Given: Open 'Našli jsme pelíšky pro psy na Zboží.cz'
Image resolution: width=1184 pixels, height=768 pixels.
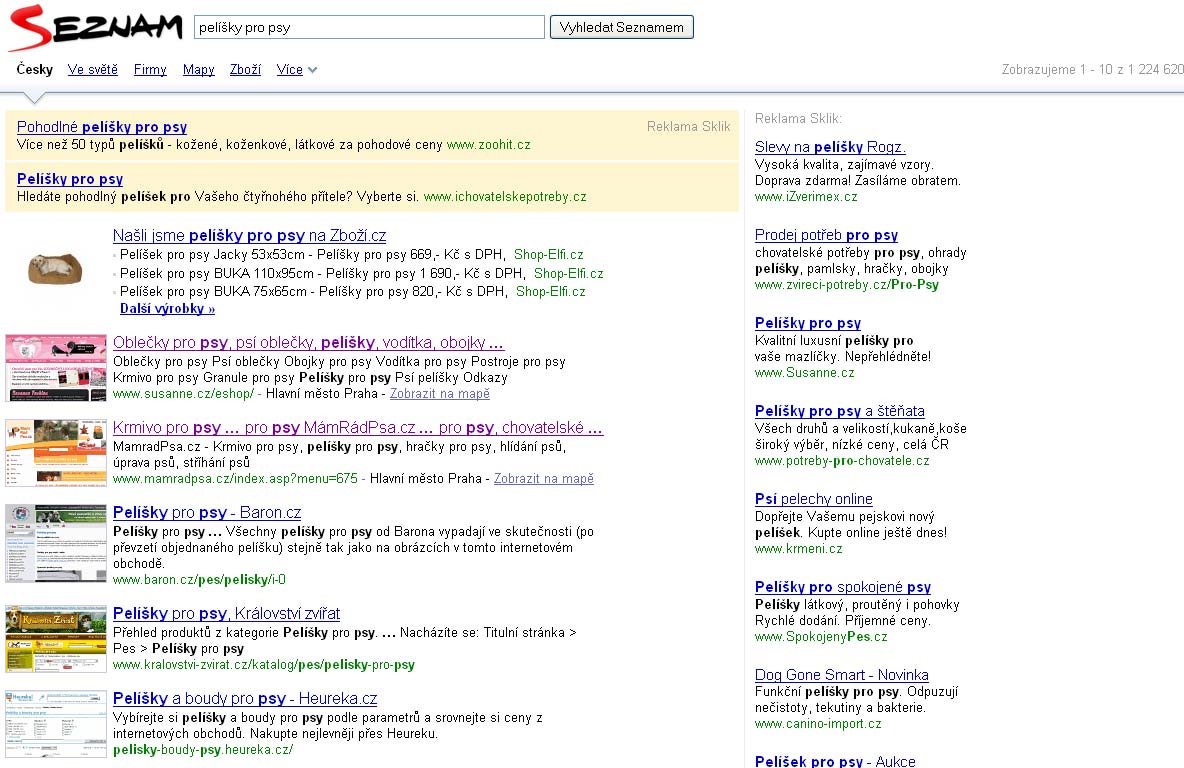Looking at the screenshot, I should [249, 236].
